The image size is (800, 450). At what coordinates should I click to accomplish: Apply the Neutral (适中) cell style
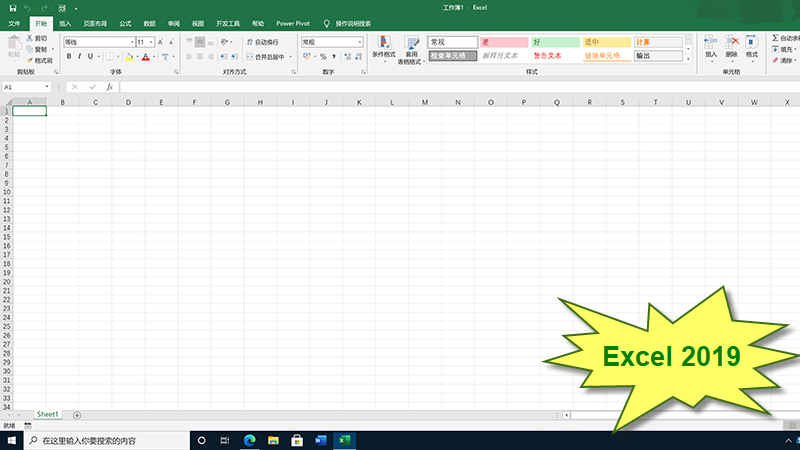click(x=607, y=42)
